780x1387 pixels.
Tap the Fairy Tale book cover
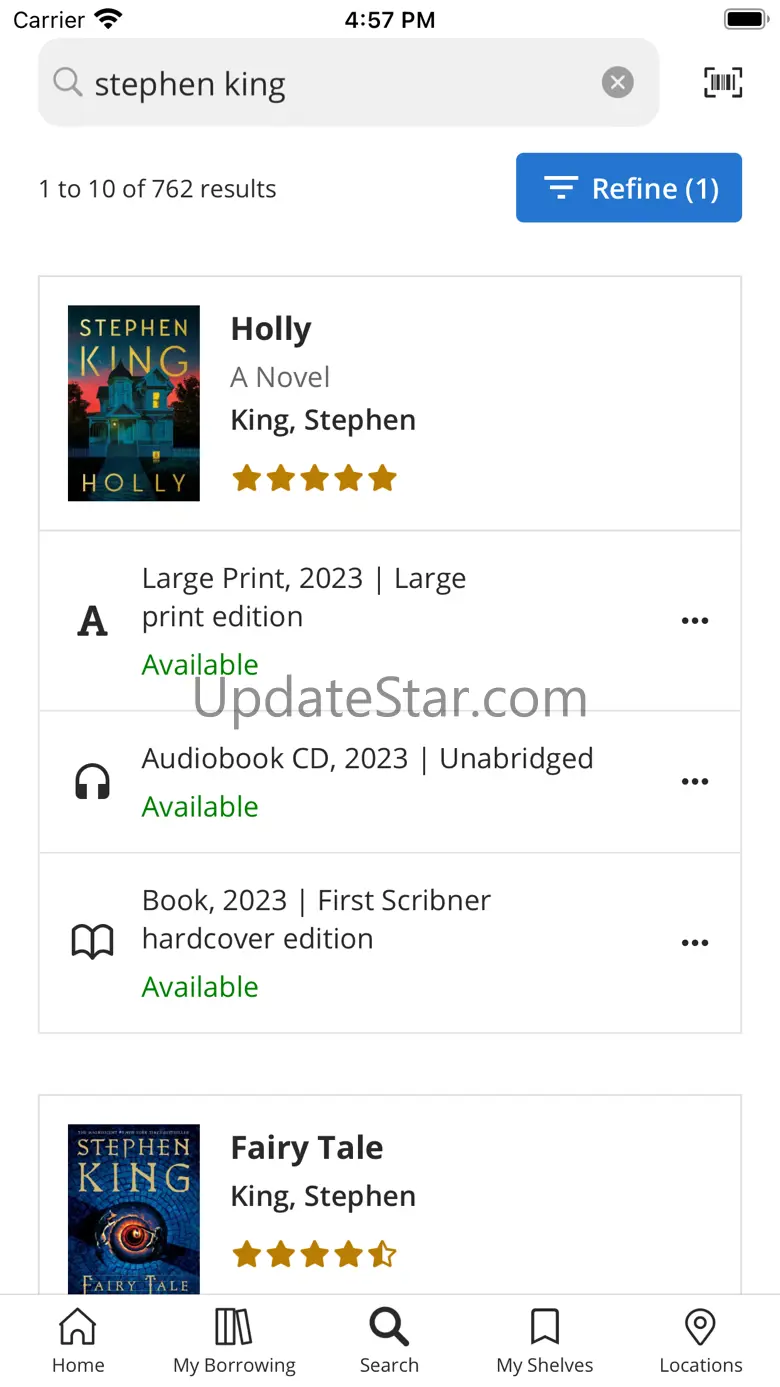(x=134, y=1208)
